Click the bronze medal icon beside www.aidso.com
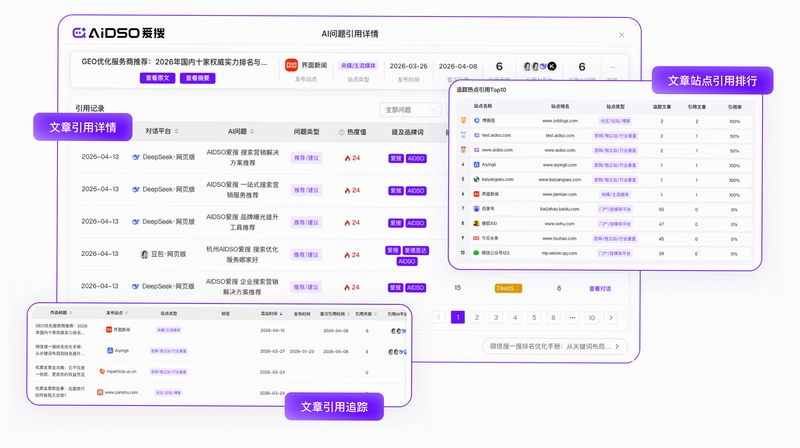 click(463, 150)
